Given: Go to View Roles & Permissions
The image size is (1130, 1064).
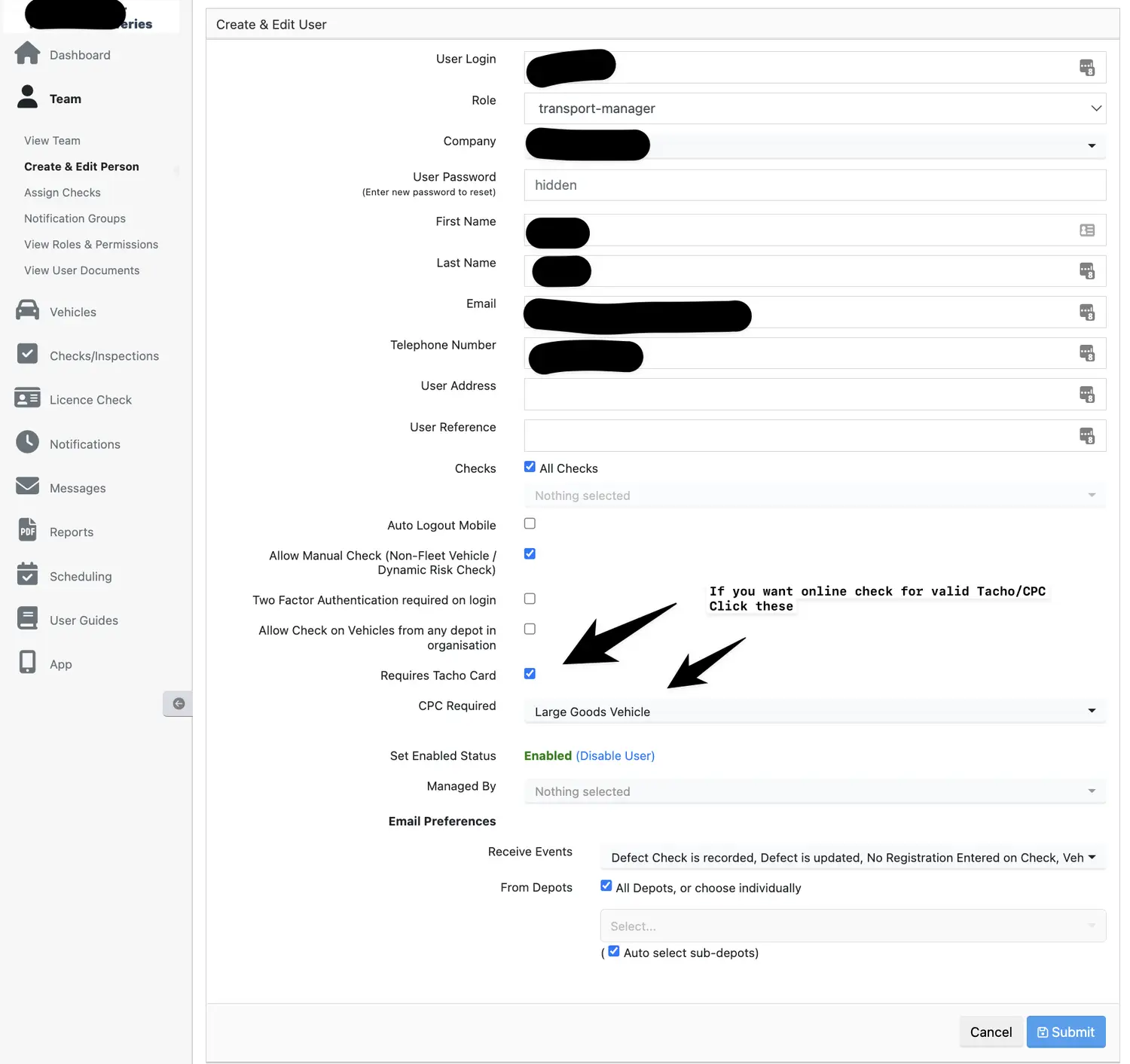Looking at the screenshot, I should [90, 244].
